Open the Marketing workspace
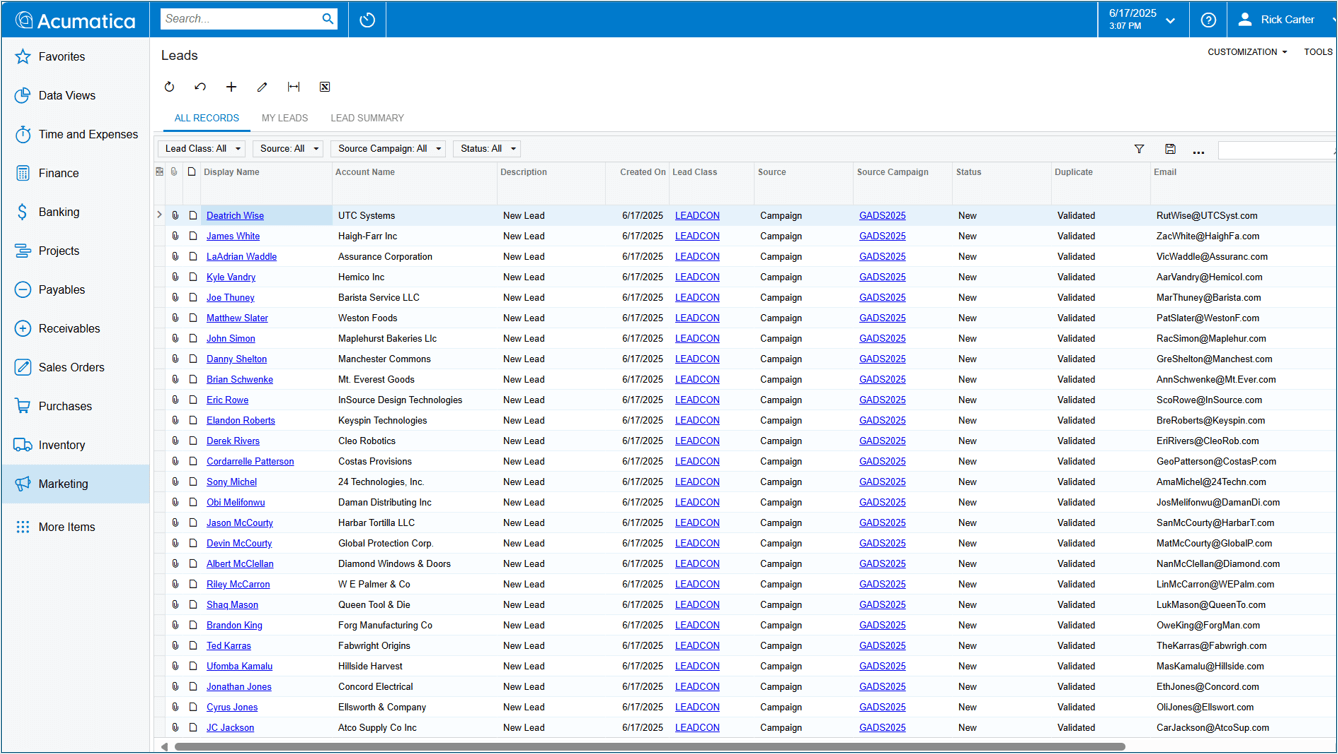 76,484
